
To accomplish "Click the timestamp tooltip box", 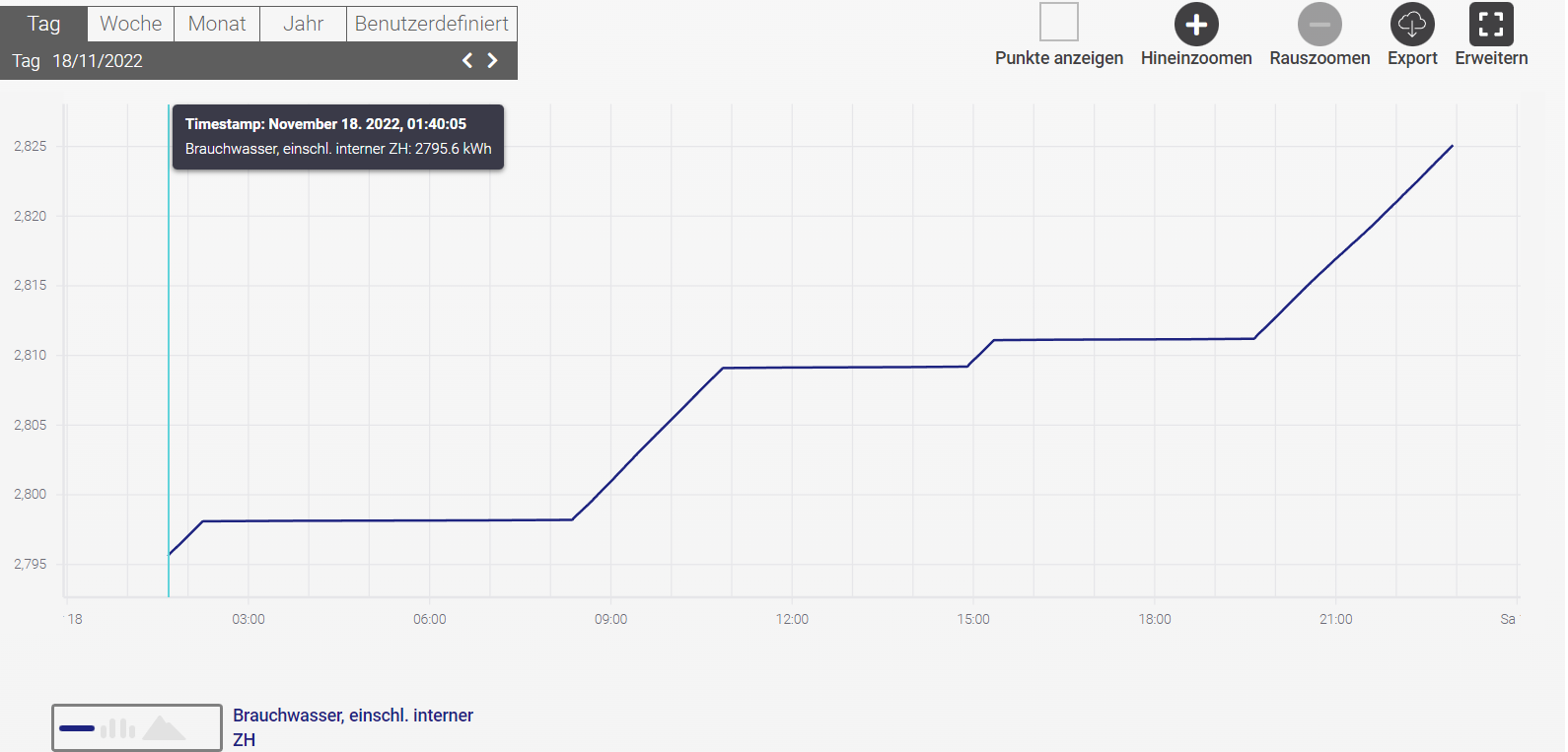I will (x=338, y=137).
